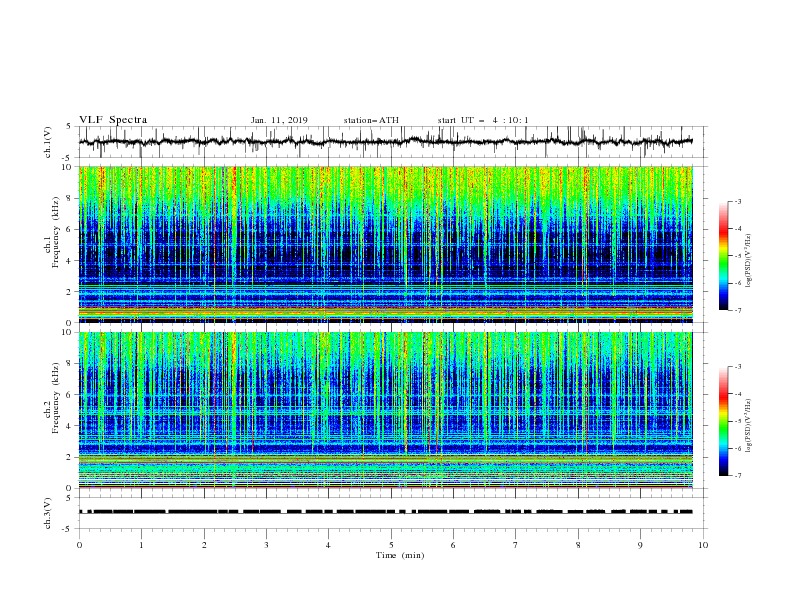The height and width of the screenshot is (612, 792).
Task: Click the '-5' label on ch.2 color scale
Action: tap(738, 421)
